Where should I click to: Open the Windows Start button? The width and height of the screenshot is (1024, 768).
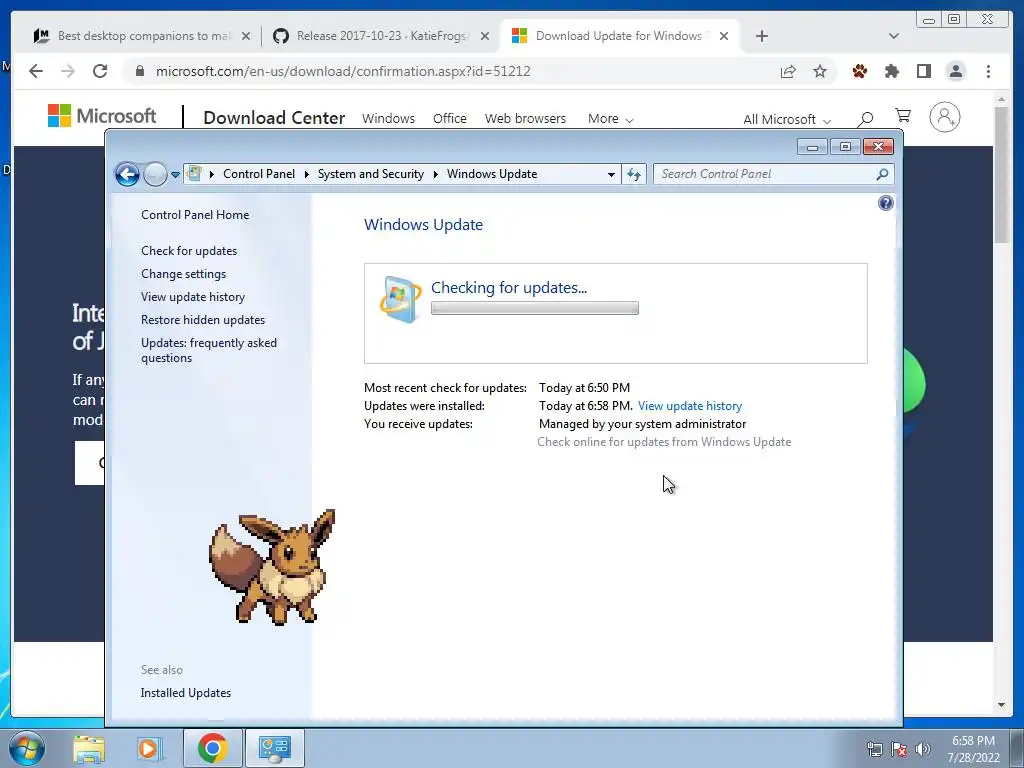(x=26, y=748)
